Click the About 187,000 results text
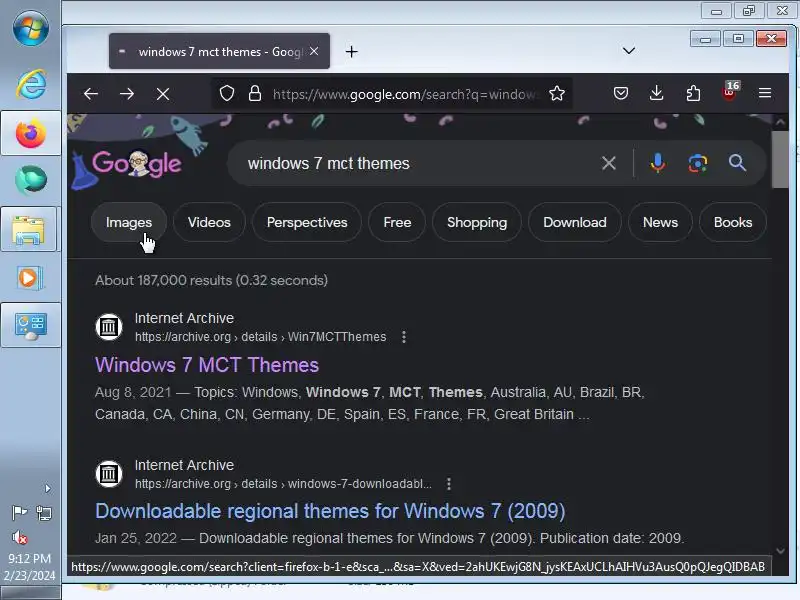The height and width of the screenshot is (600, 800). point(211,280)
